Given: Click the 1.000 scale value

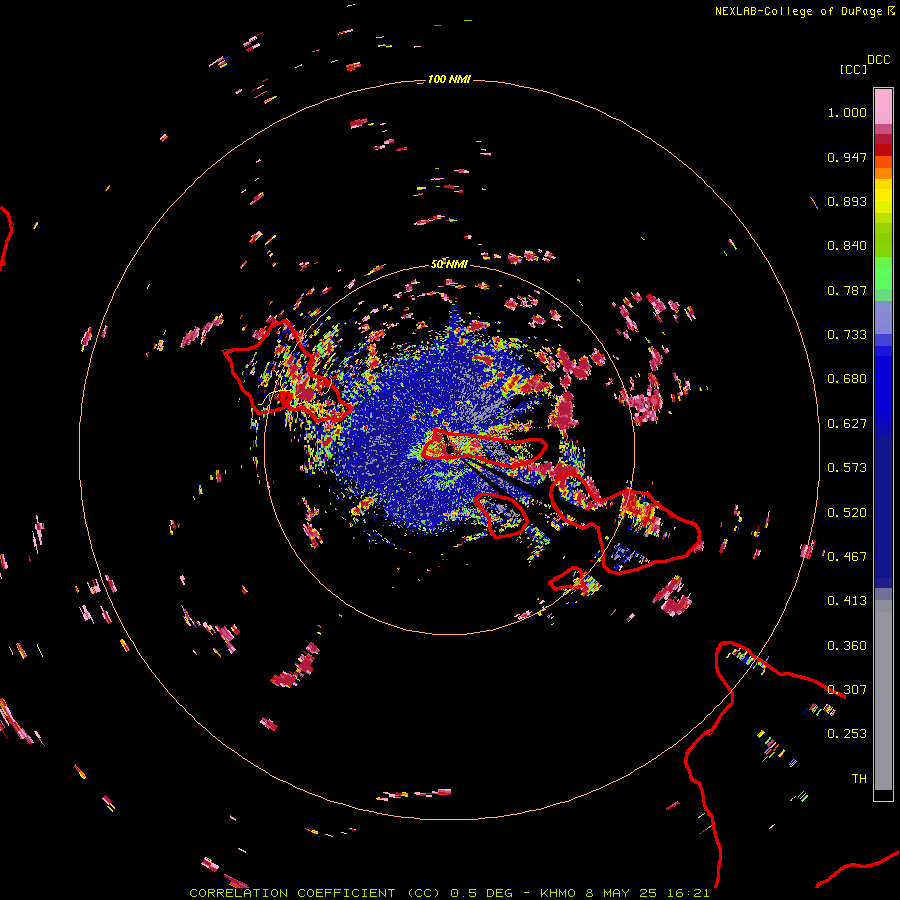Looking at the screenshot, I should point(847,112).
